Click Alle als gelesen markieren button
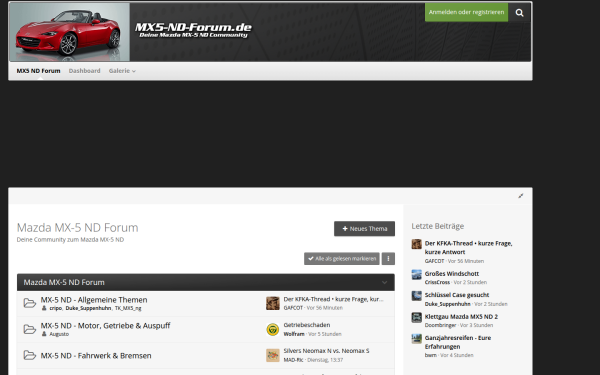This screenshot has height=375, width=600. coord(342,259)
